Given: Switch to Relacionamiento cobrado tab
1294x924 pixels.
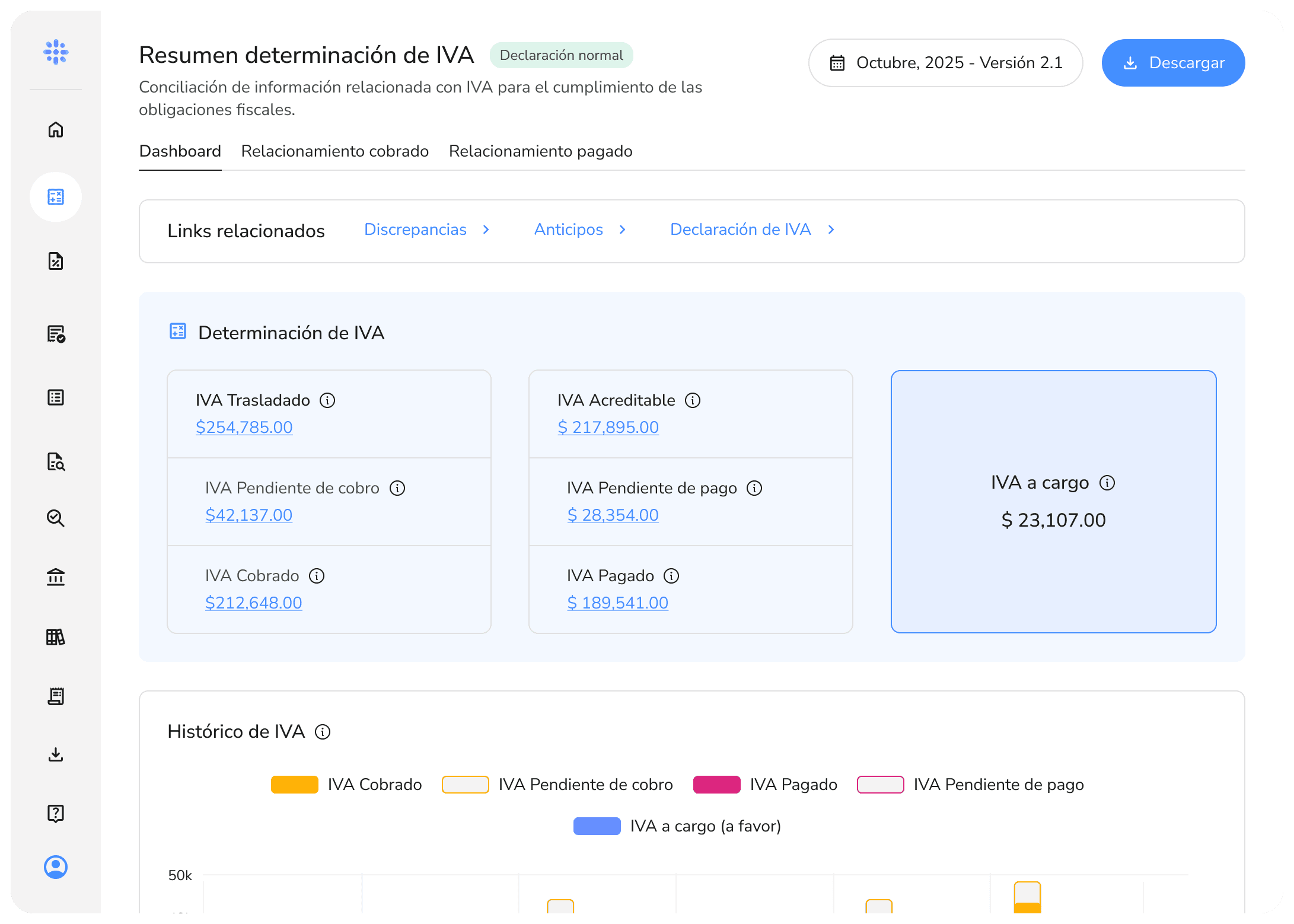Looking at the screenshot, I should click(x=334, y=151).
